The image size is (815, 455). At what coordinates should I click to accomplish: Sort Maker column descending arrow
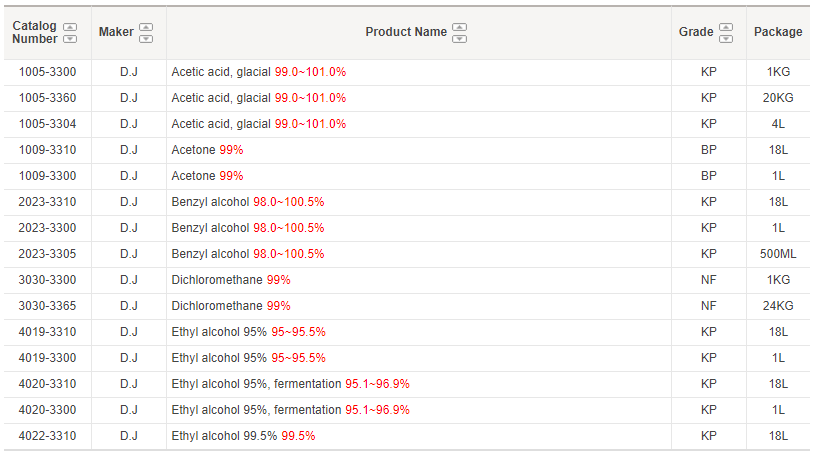coord(146,39)
